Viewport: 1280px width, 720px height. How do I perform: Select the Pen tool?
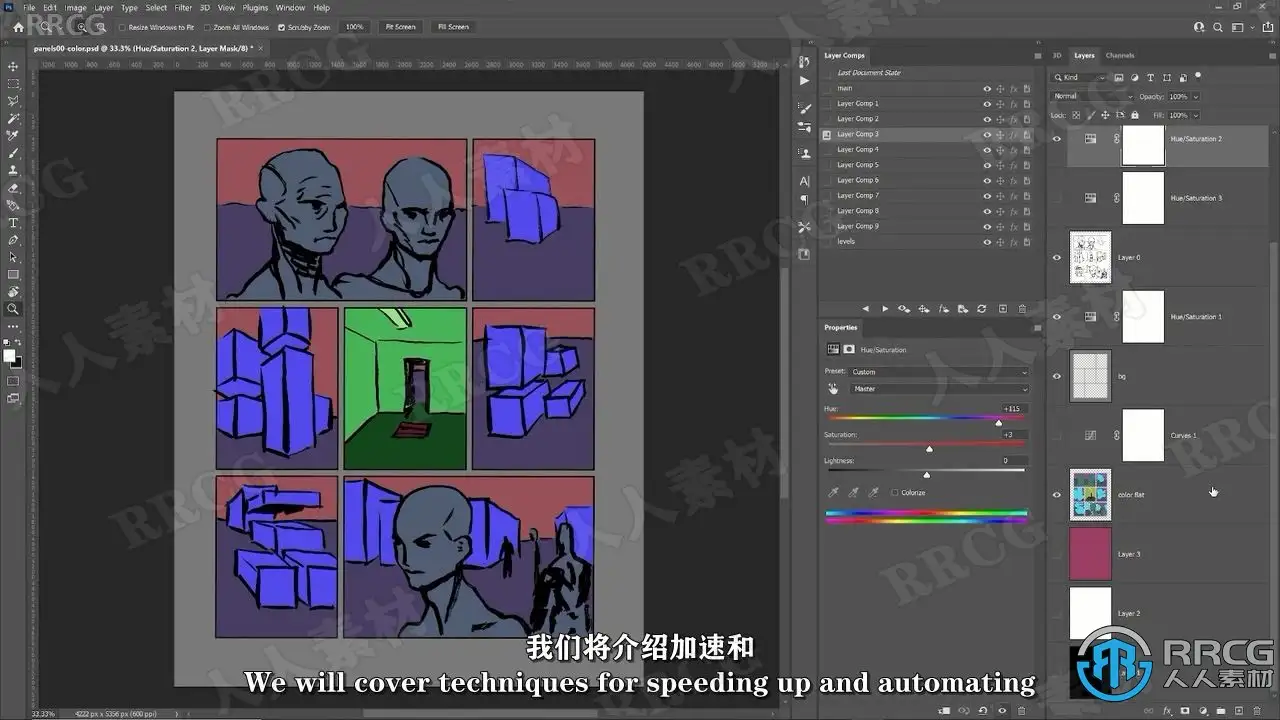click(13, 240)
